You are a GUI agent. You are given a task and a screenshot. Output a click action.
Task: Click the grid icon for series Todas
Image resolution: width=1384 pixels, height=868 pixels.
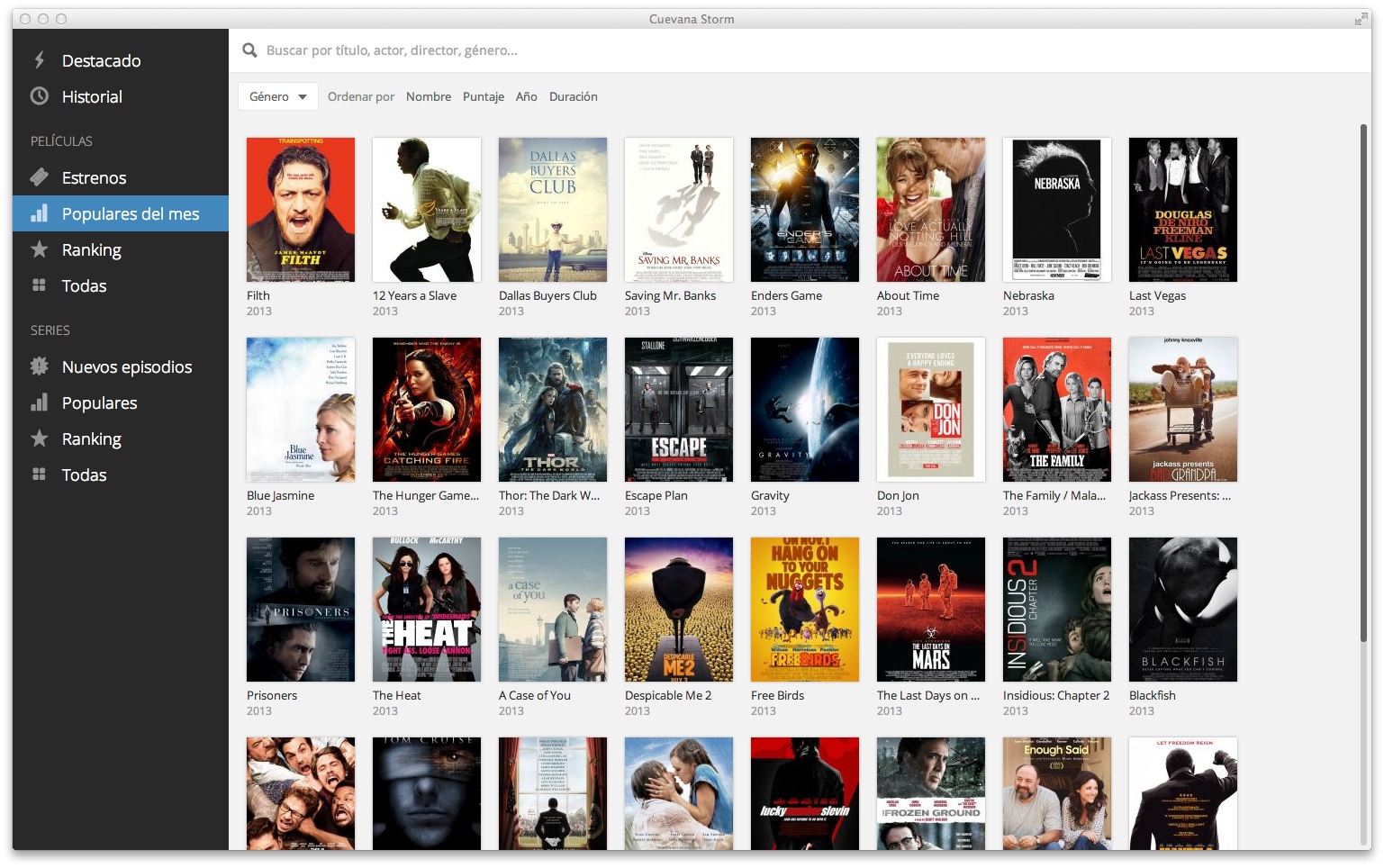pos(39,475)
